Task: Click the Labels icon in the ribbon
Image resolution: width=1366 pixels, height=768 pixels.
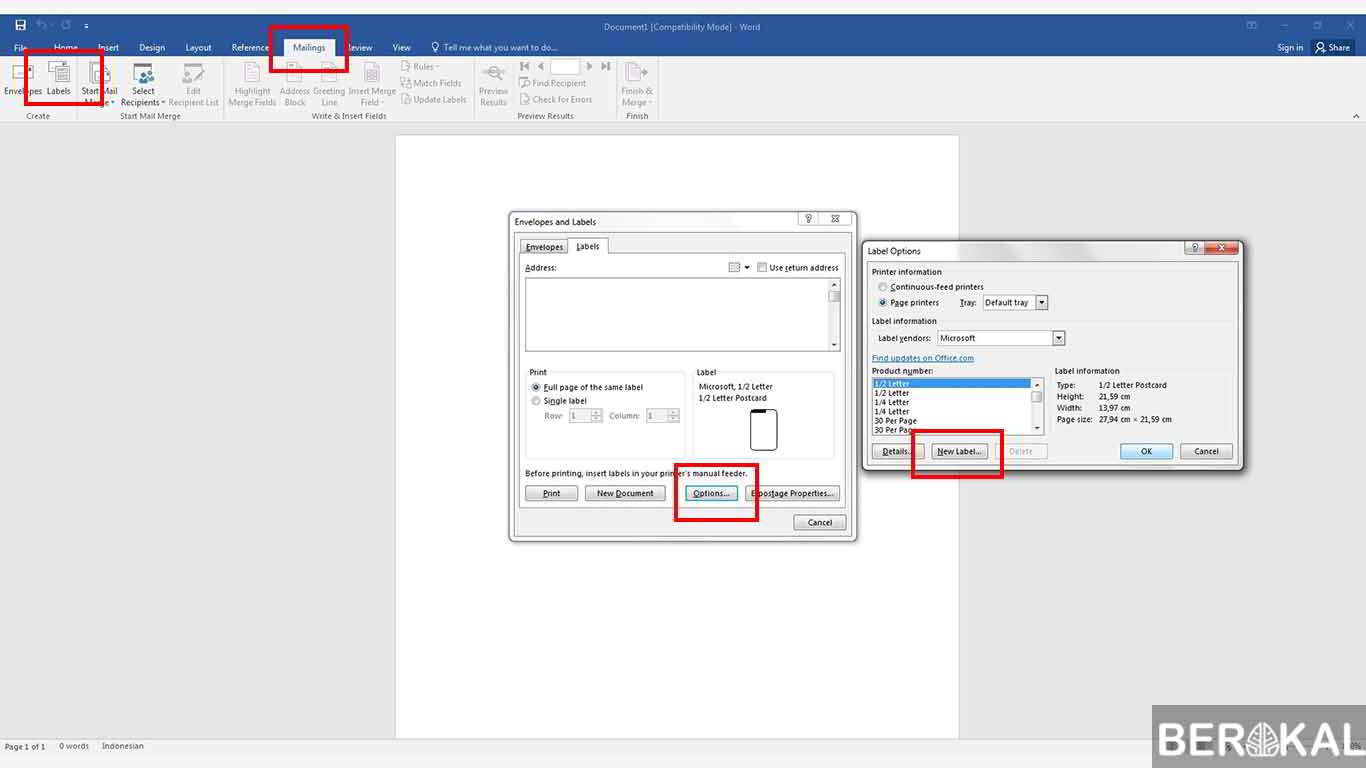Action: pyautogui.click(x=59, y=80)
